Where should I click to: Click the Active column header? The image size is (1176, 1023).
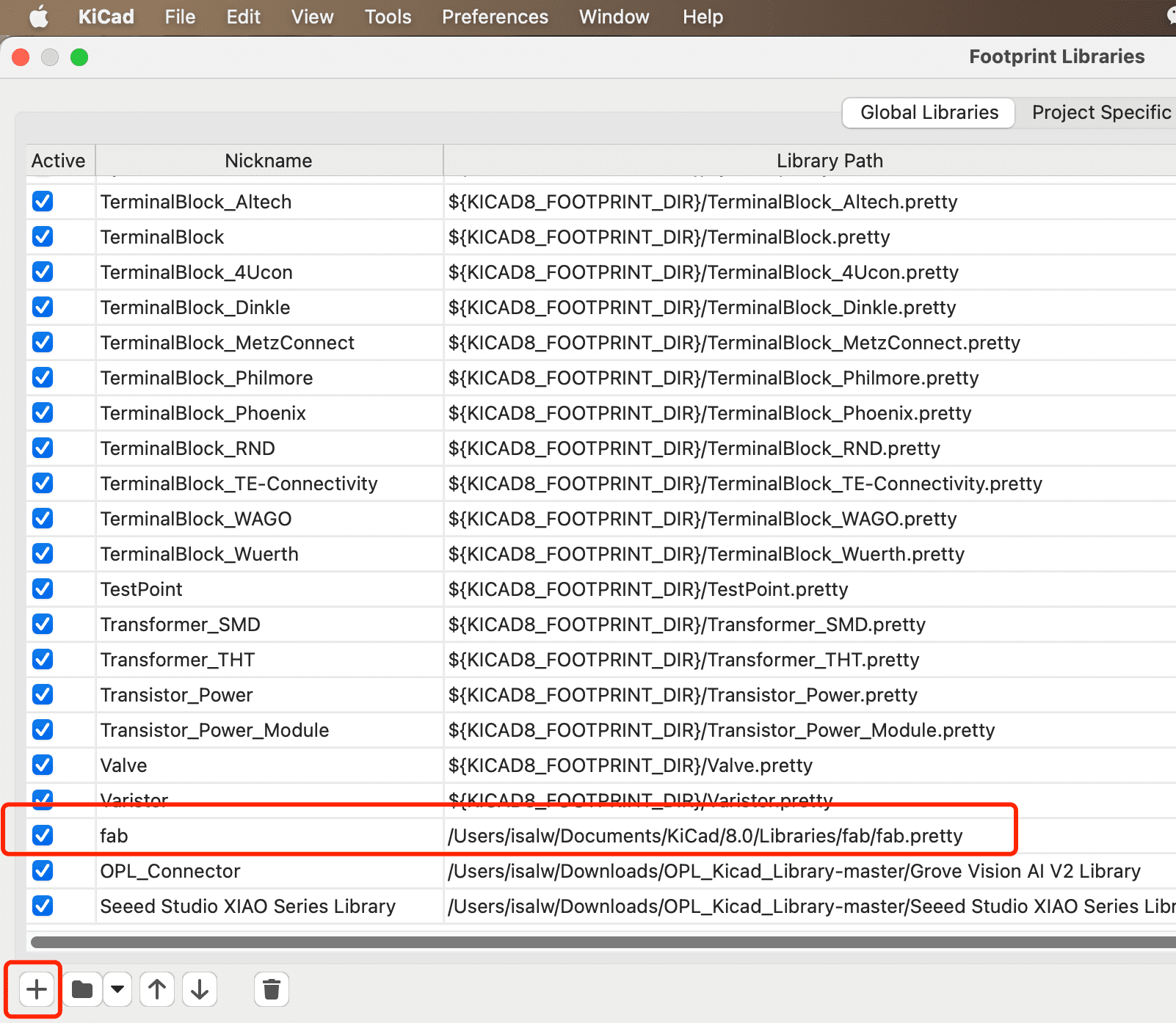point(59,161)
